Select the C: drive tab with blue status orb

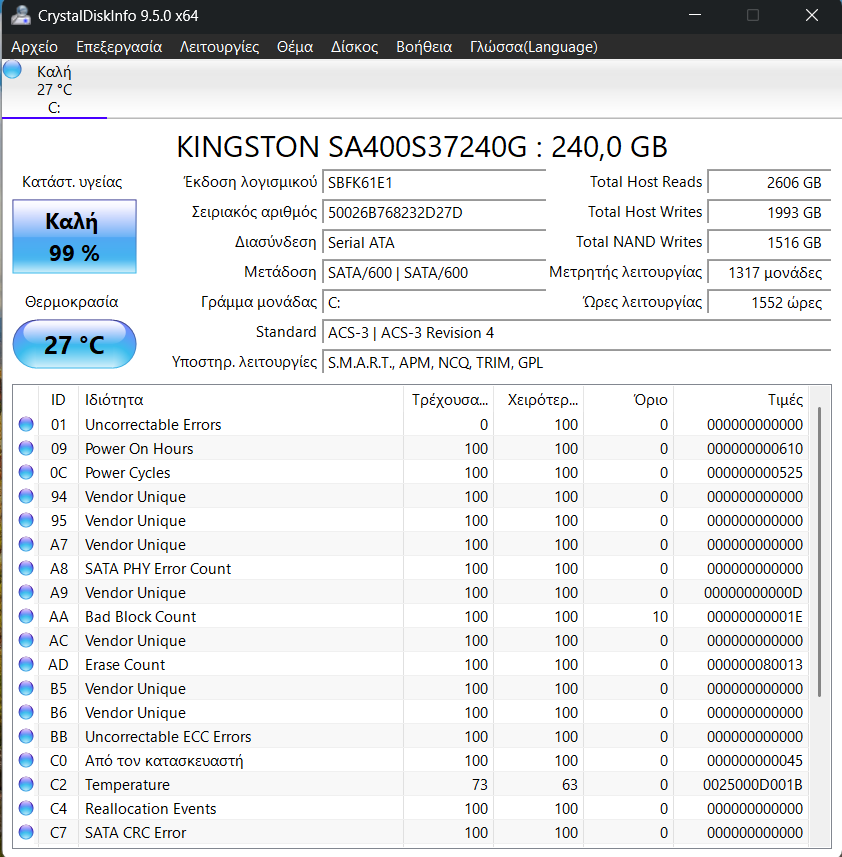pos(54,89)
